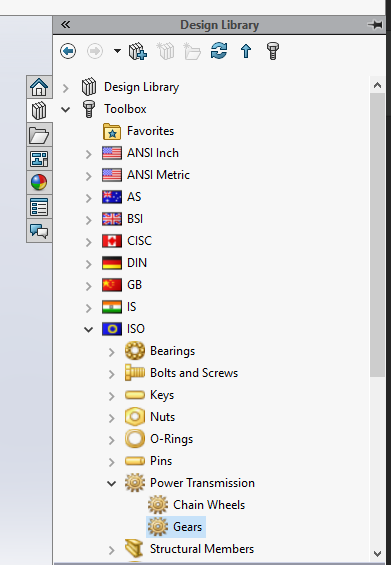Image resolution: width=391 pixels, height=565 pixels.
Task: Click the O-Rings icon
Action: 135,439
